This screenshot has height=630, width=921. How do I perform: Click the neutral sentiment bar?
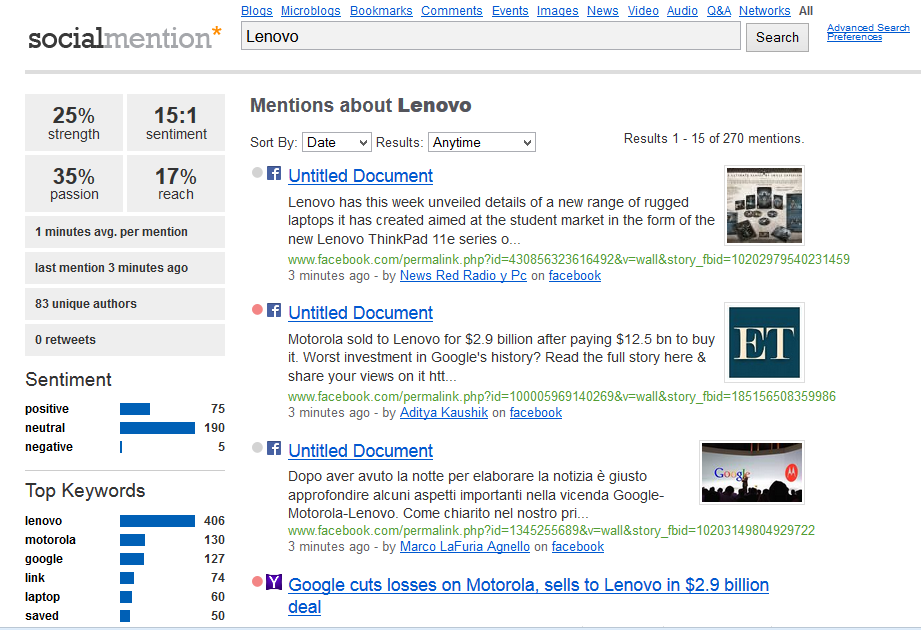click(157, 428)
